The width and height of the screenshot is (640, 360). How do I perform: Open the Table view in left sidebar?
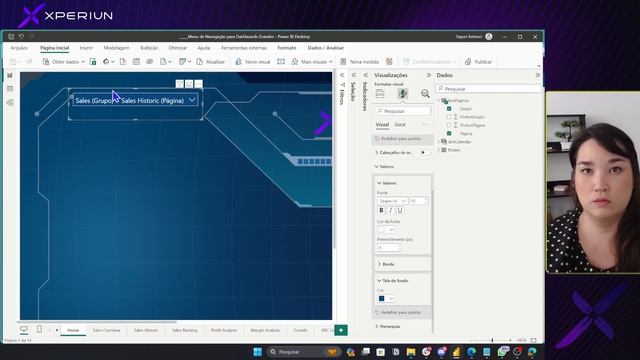tap(10, 89)
